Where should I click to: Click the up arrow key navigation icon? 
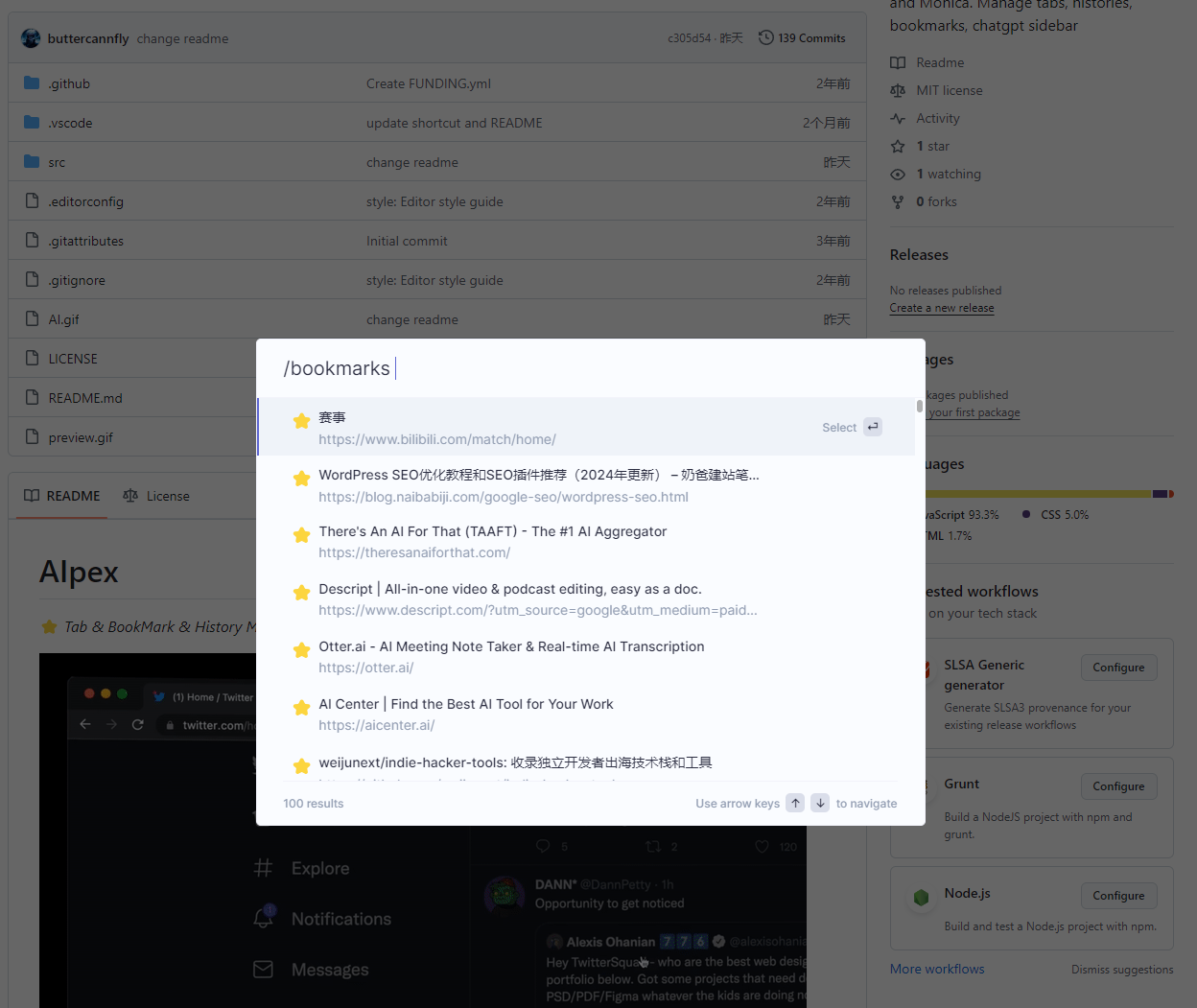click(x=795, y=803)
